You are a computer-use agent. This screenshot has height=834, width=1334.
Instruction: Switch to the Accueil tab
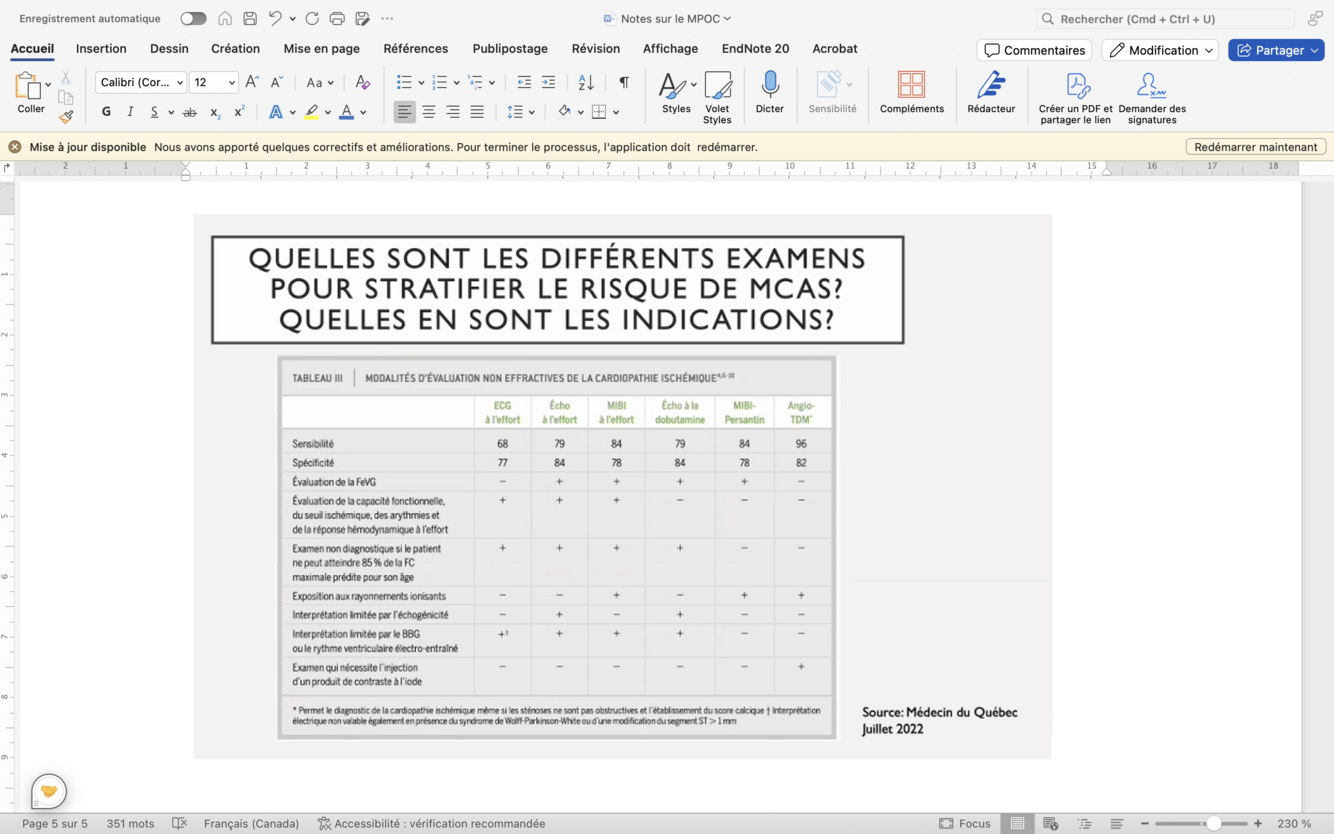(32, 49)
